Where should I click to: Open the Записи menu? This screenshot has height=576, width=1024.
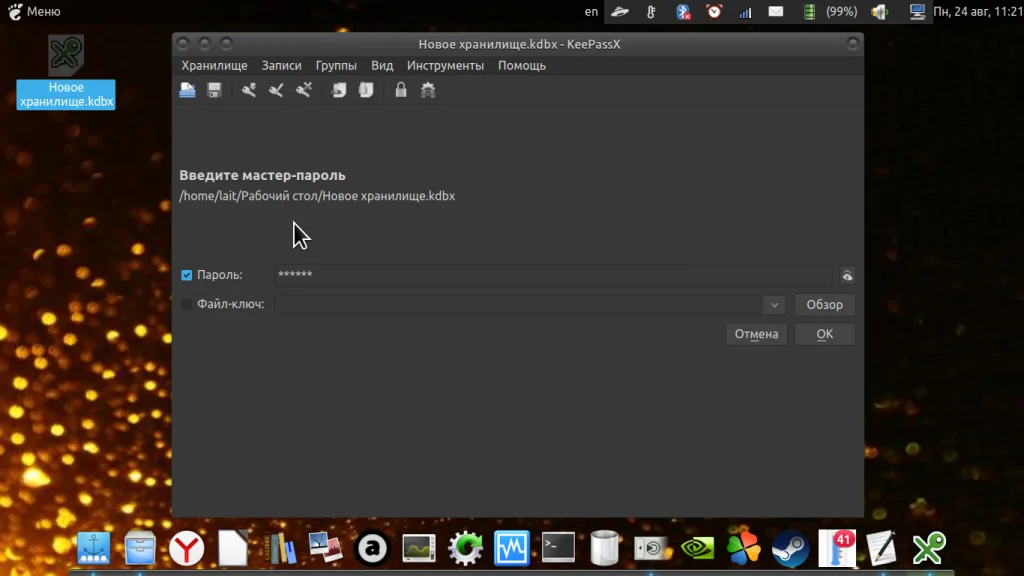pos(281,65)
